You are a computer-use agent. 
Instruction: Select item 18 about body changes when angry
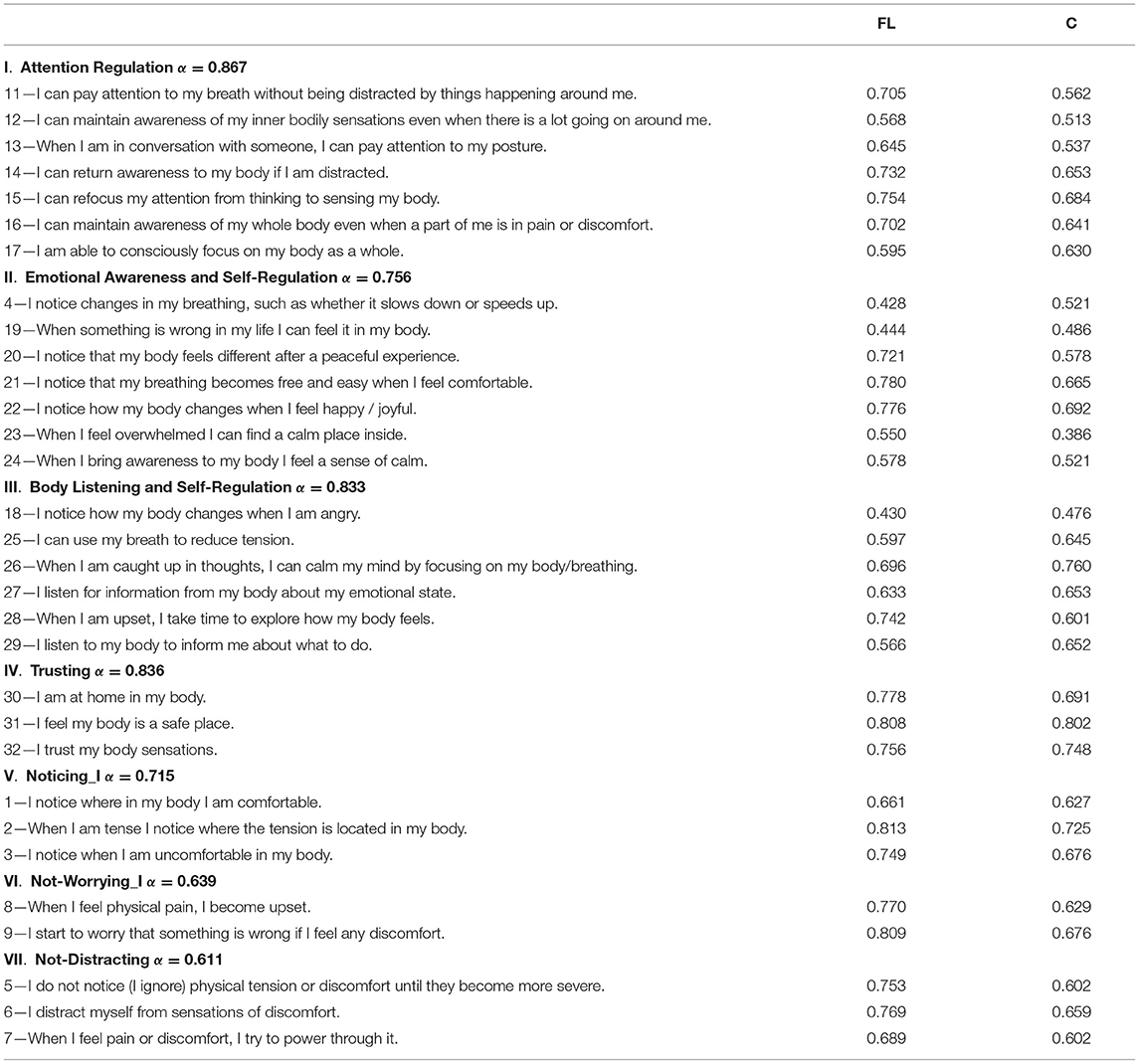point(182,513)
